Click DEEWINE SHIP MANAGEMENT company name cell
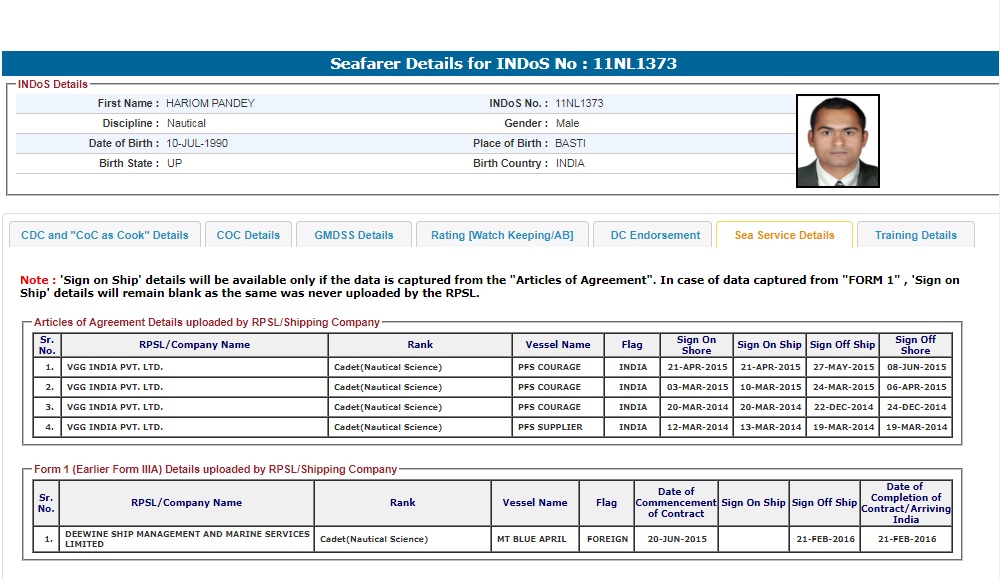1000x579 pixels. tap(187, 539)
